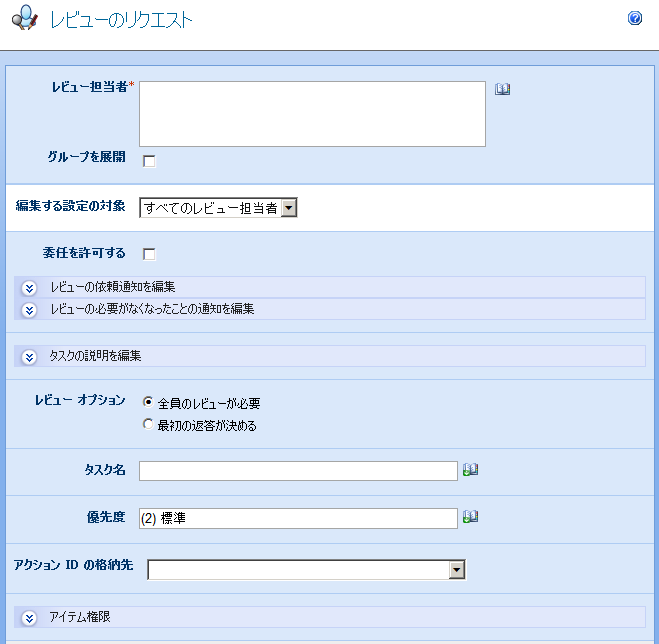Click the help icon in the header
Screen dimensions: 659x644
pyautogui.click(x=634, y=19)
